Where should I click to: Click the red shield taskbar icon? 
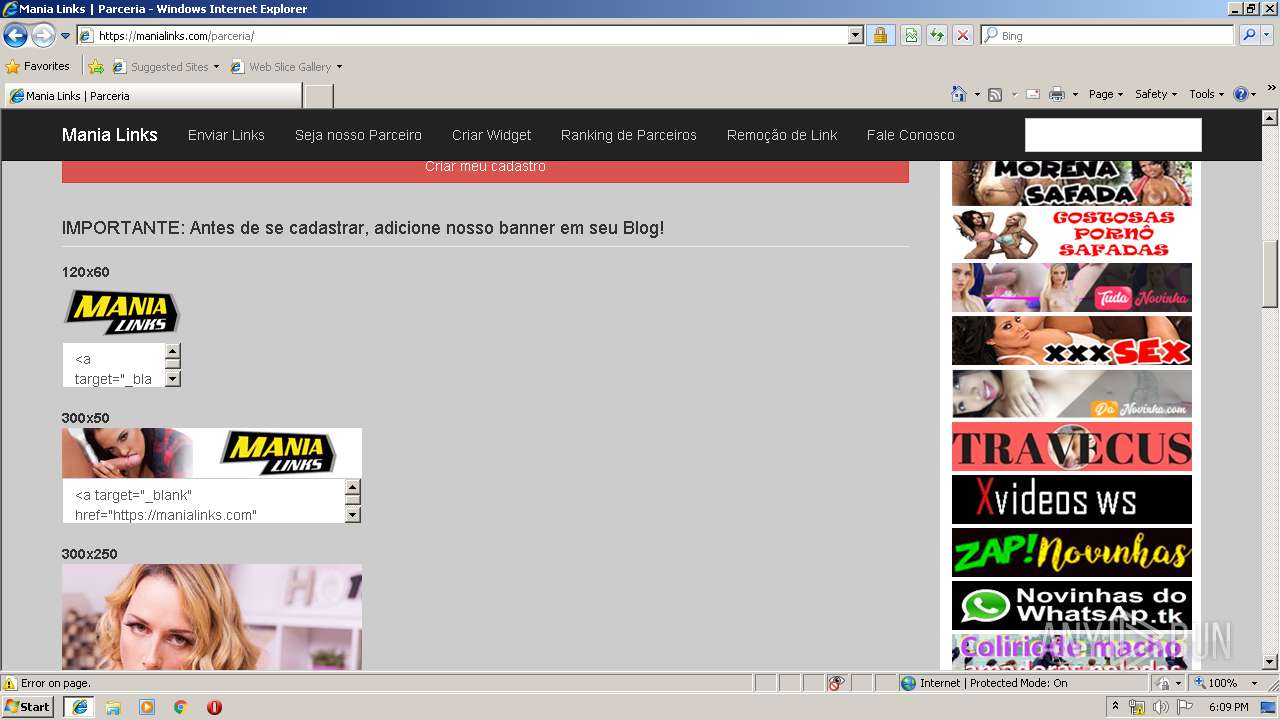point(214,707)
